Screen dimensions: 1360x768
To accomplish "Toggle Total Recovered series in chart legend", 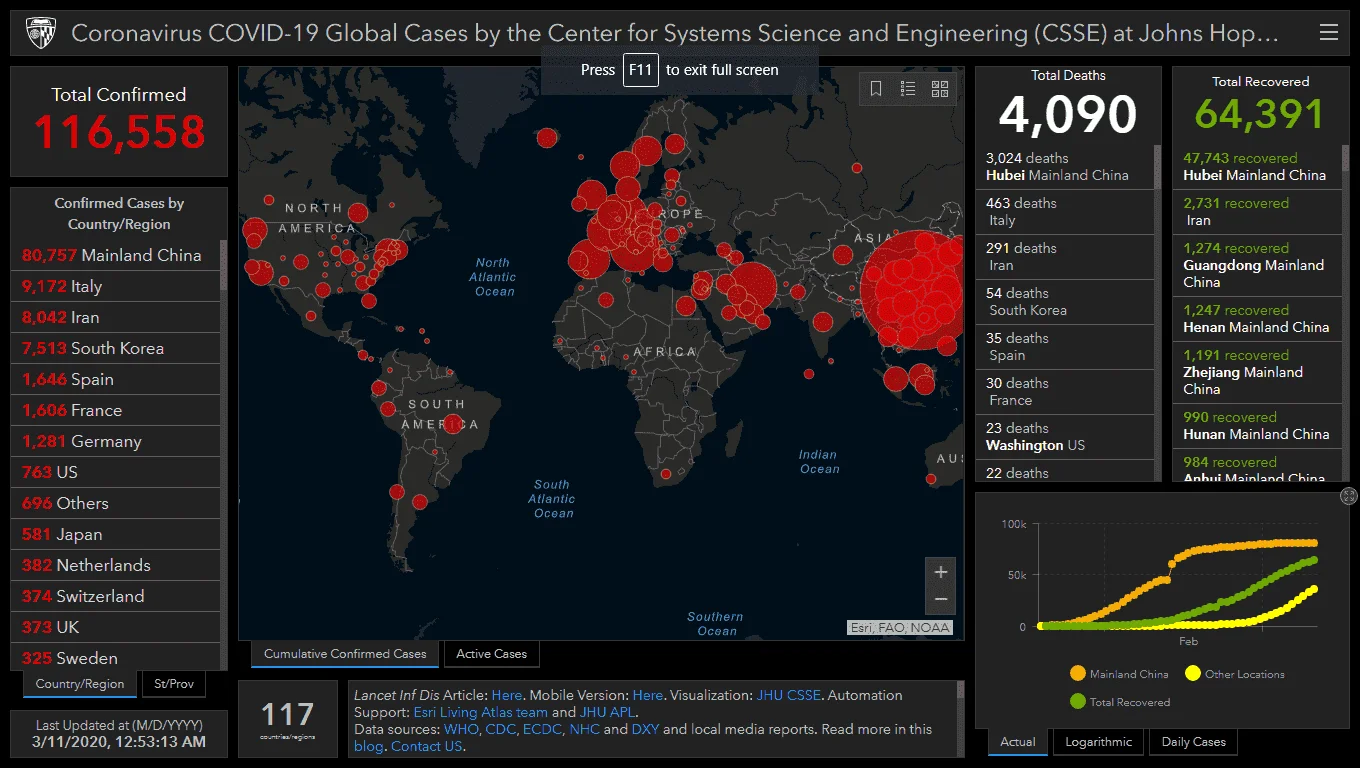I will 1119,702.
